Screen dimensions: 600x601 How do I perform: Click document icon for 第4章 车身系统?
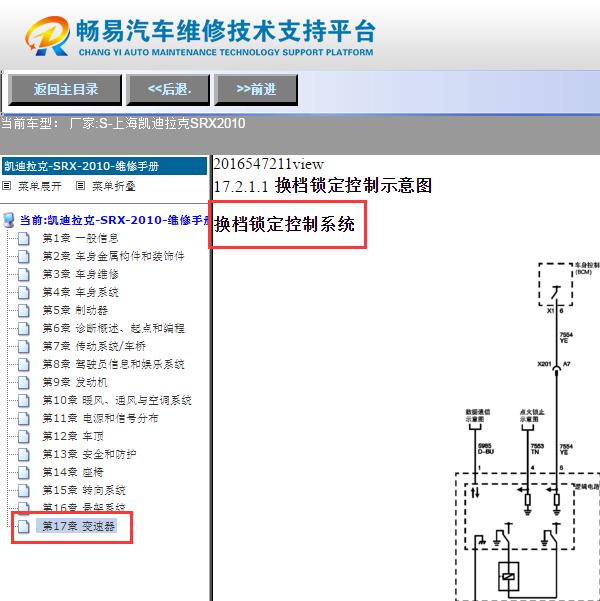pos(24,292)
